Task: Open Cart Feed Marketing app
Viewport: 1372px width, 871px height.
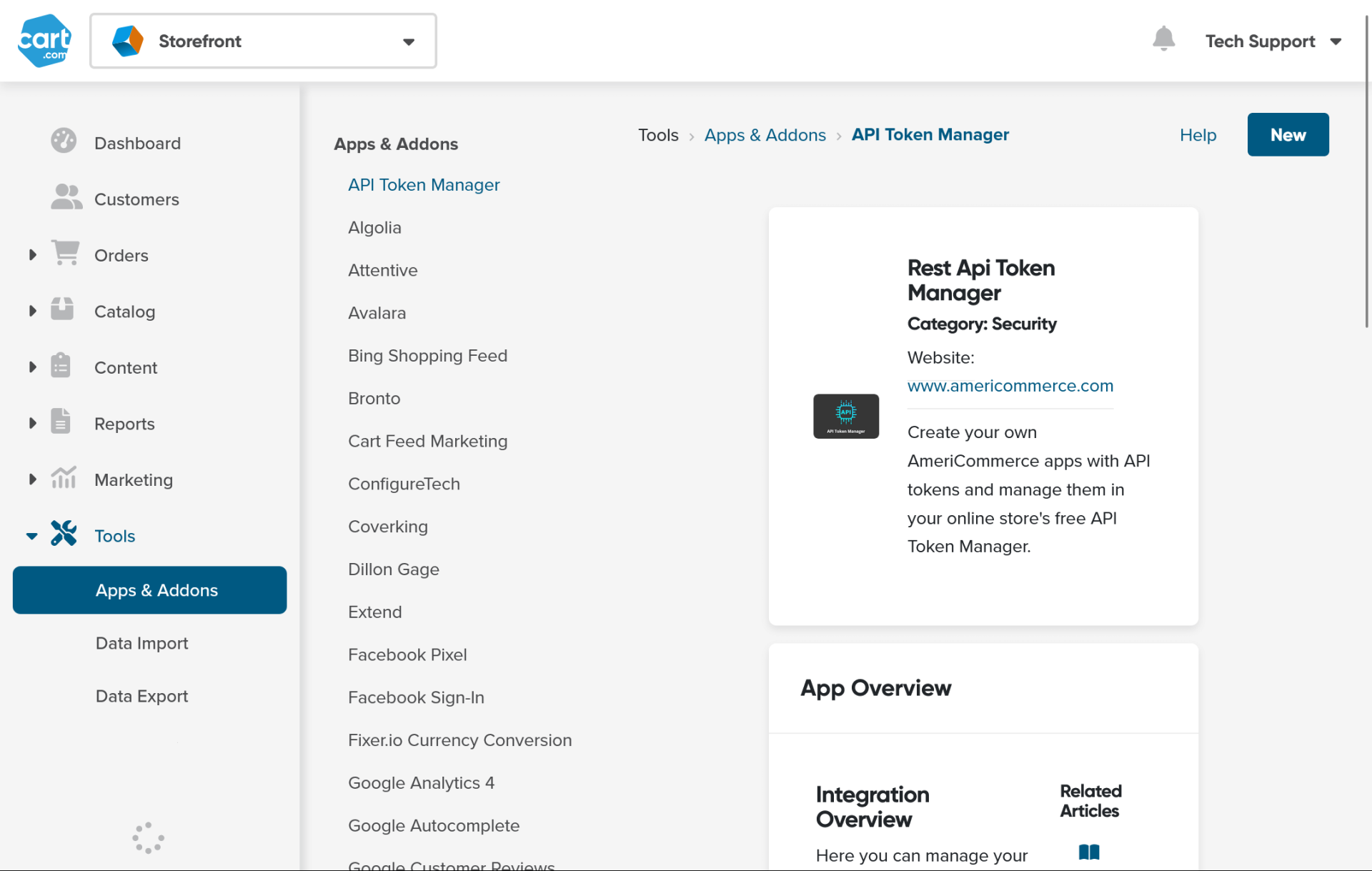Action: coord(427,442)
